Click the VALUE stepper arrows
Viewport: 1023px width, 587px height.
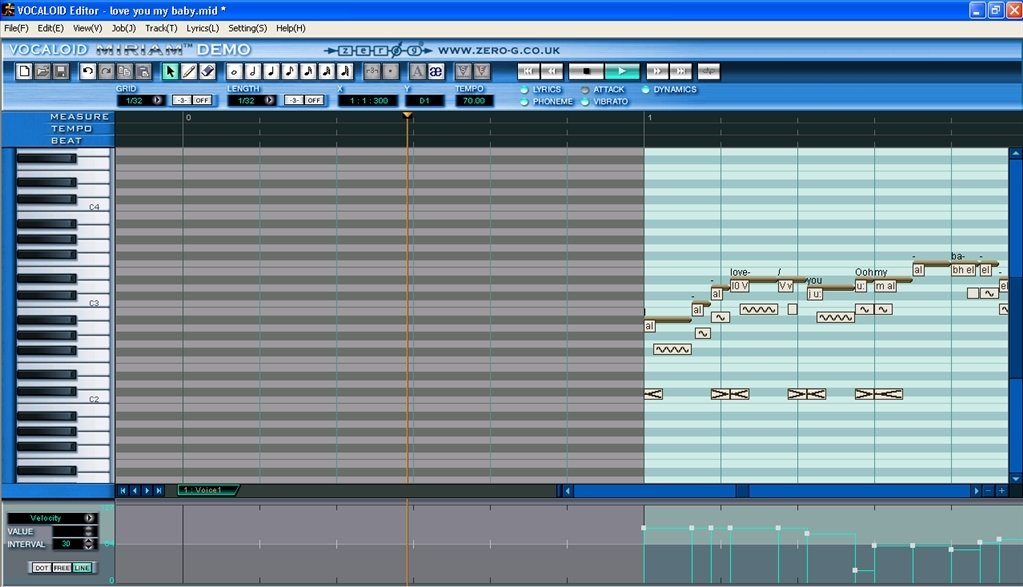click(x=89, y=532)
